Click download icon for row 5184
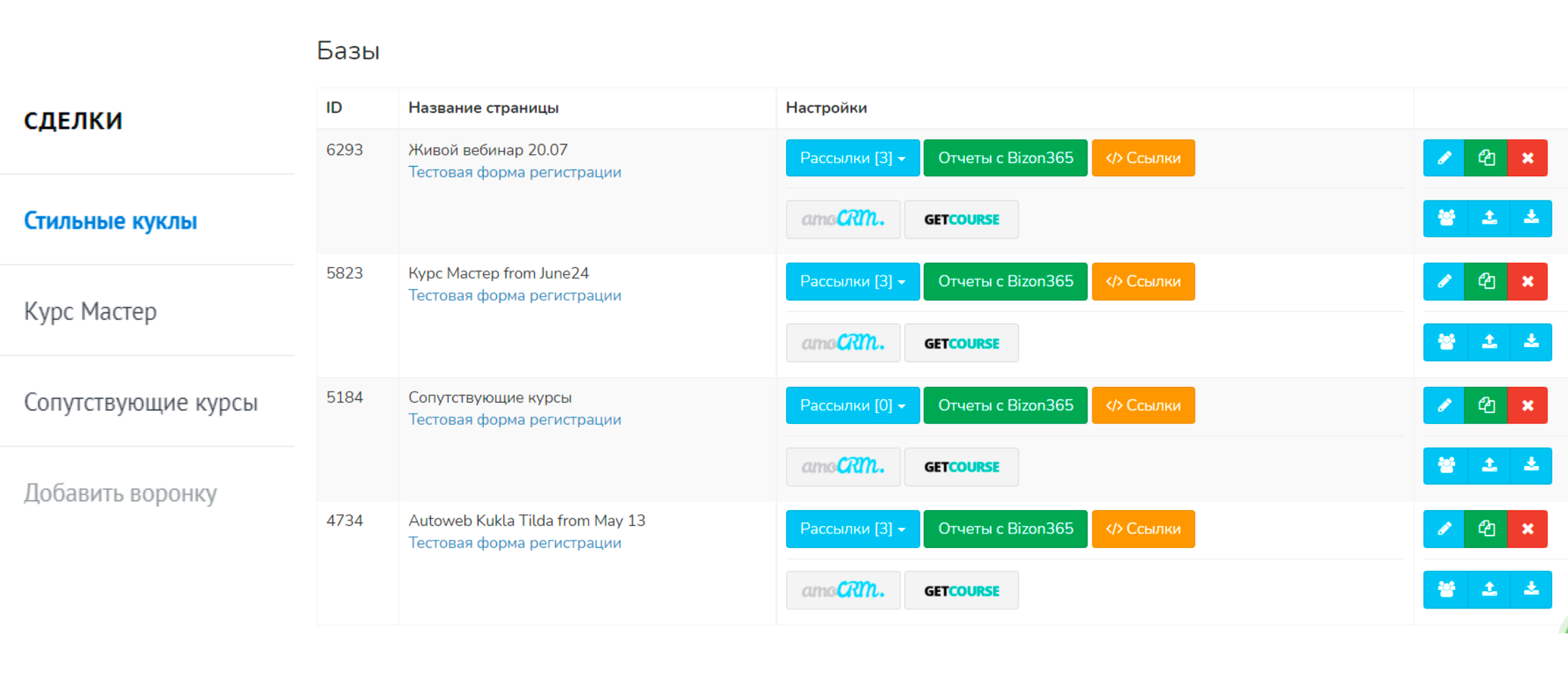Screen dimensions: 1568x676 1531,466
